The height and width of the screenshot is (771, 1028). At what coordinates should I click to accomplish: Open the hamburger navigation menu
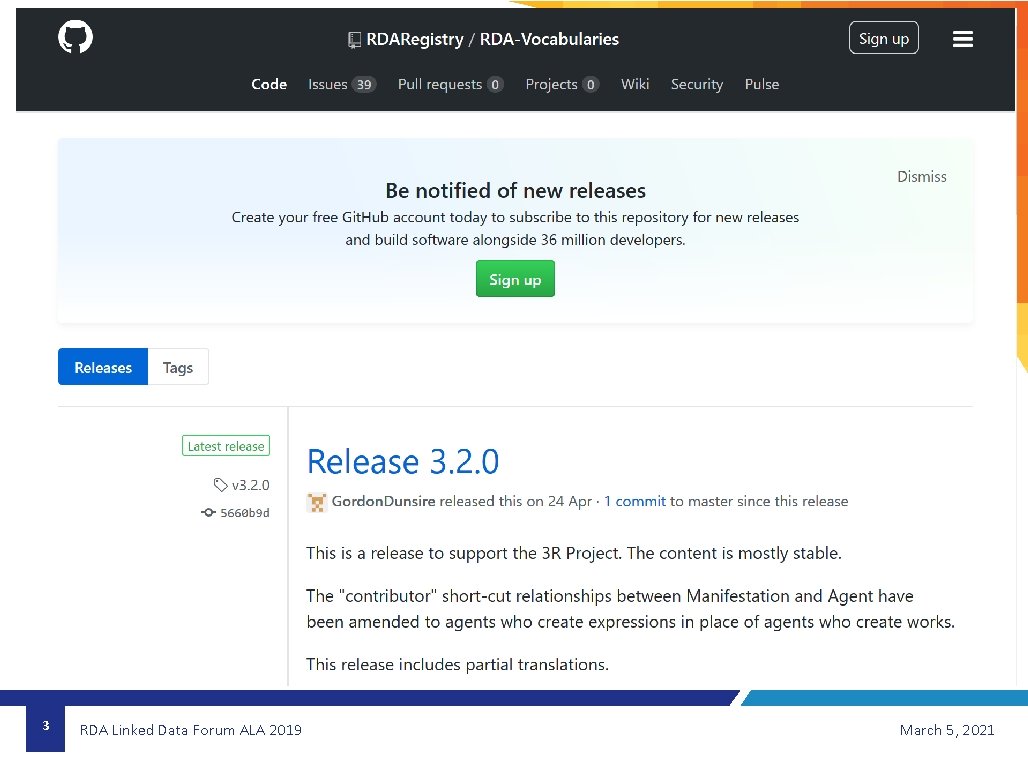(962, 39)
